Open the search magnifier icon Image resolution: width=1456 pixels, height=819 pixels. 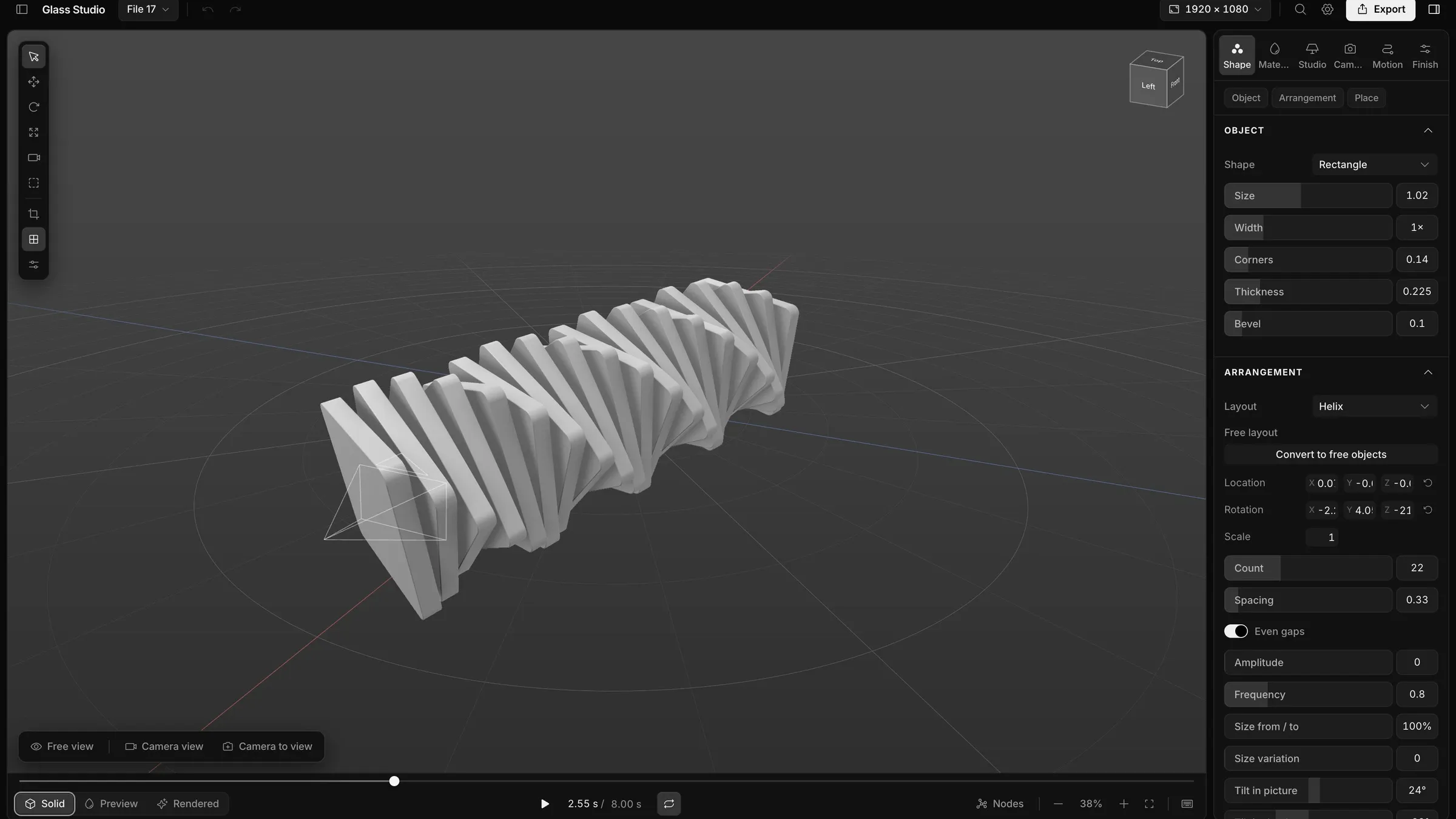1300,9
